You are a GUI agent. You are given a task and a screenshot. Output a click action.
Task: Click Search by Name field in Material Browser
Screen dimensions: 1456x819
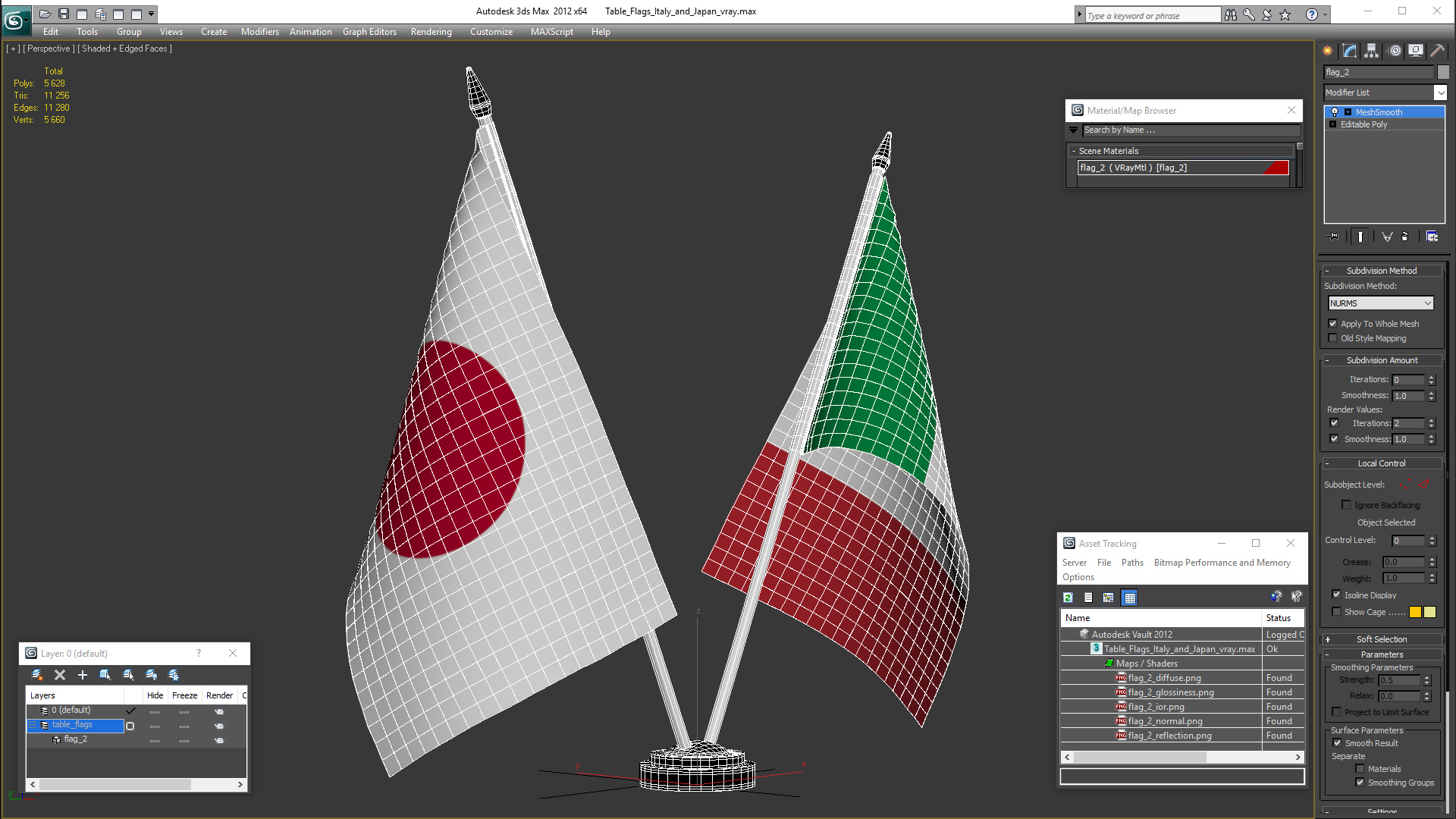pos(1187,130)
